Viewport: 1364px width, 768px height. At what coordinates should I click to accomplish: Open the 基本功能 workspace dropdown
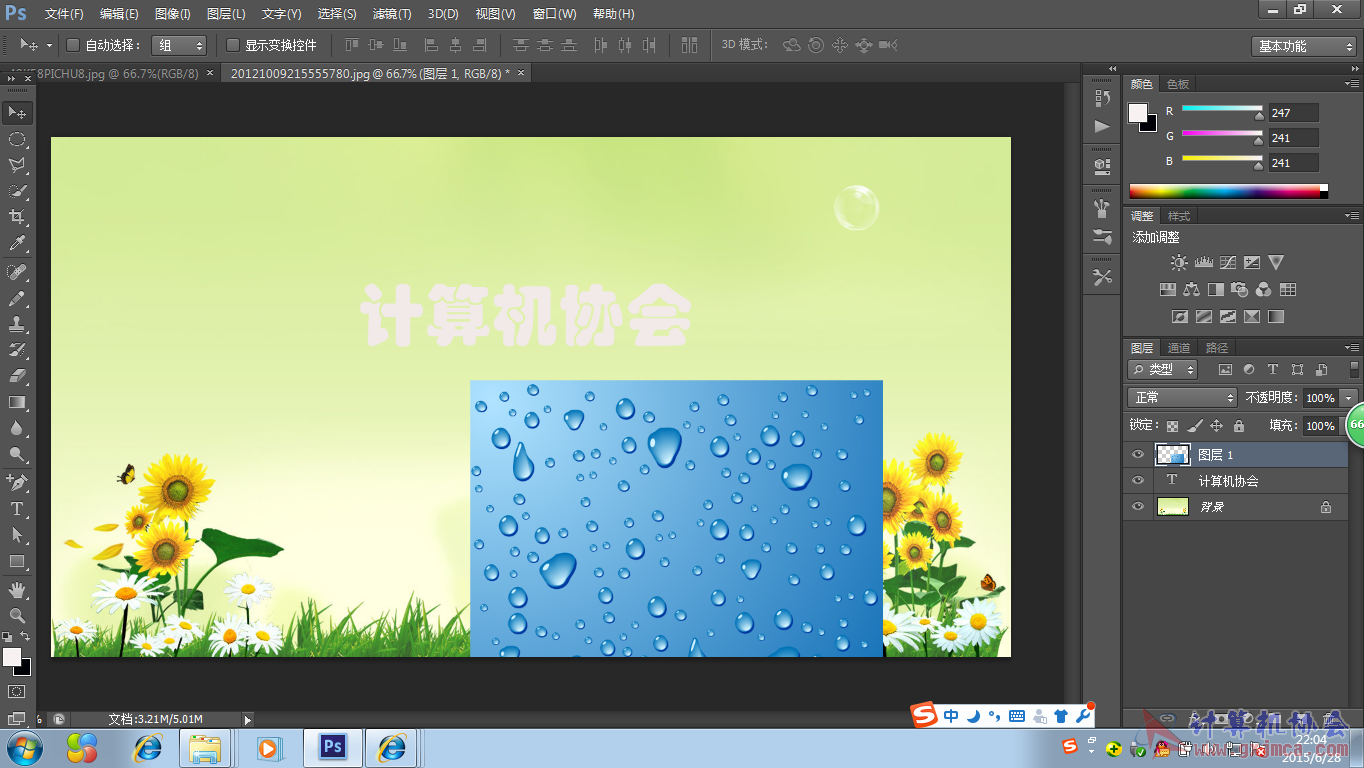tap(1304, 46)
